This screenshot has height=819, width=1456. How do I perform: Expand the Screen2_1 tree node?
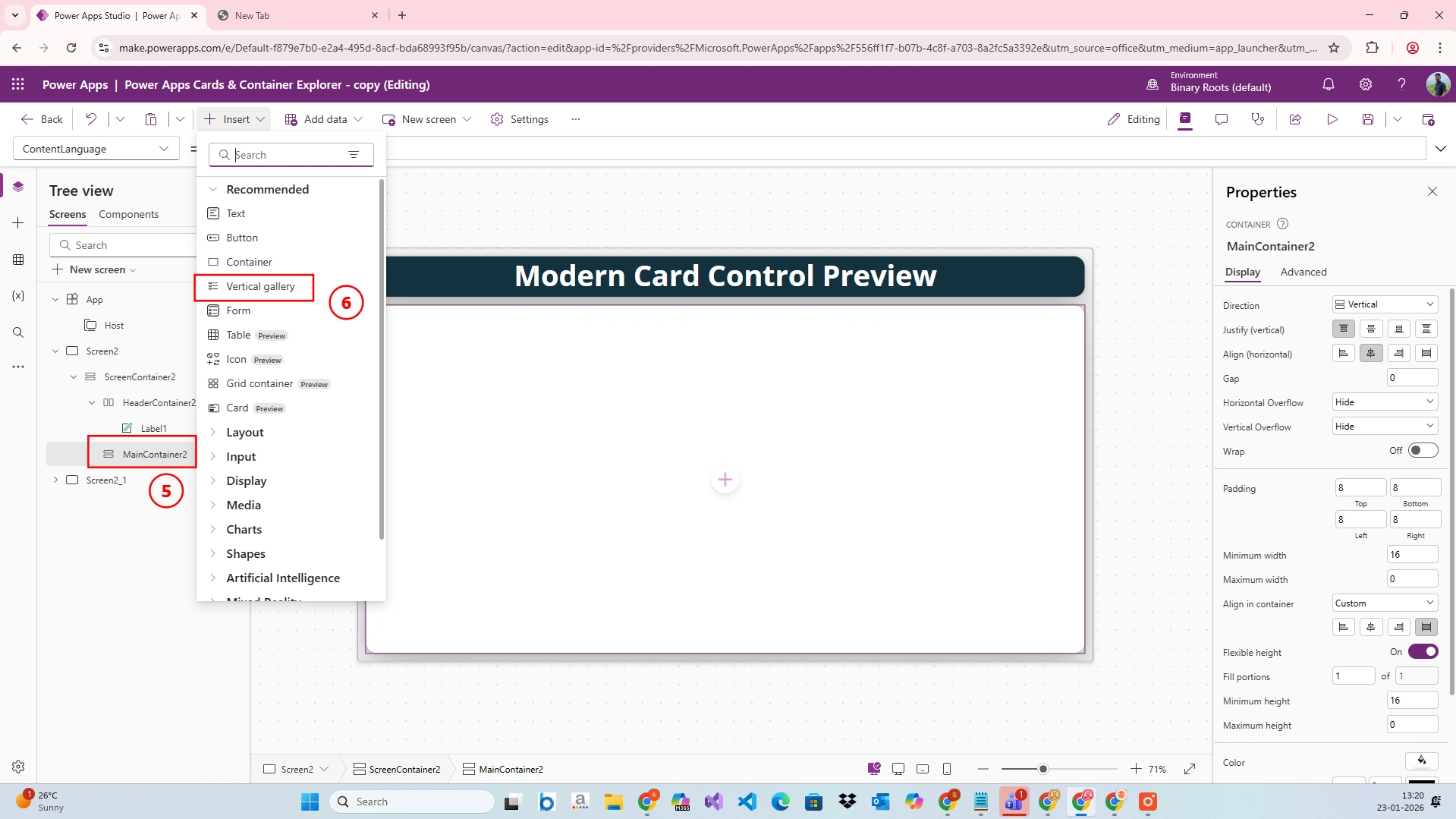[x=55, y=480]
